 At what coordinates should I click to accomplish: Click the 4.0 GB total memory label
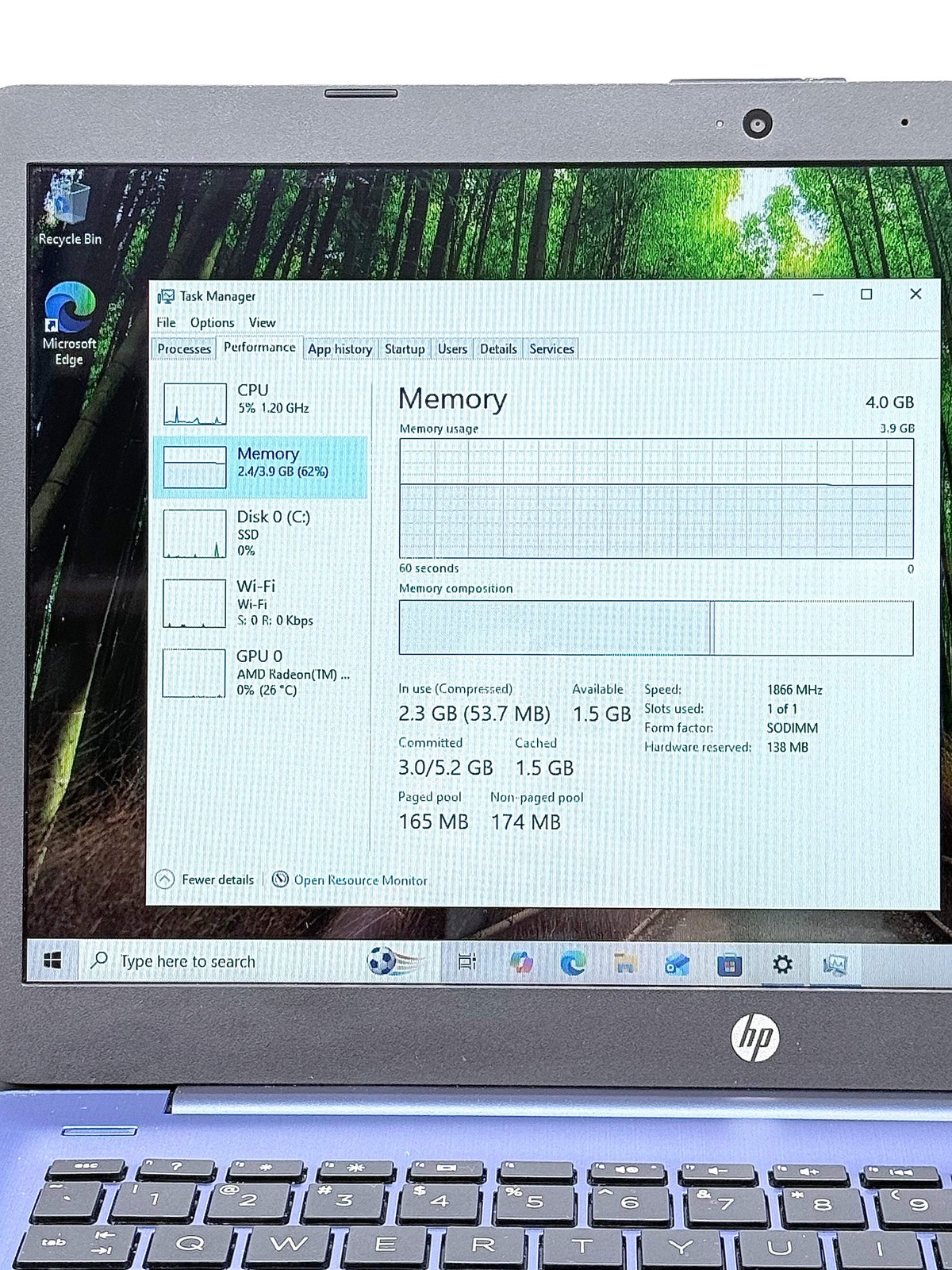[x=889, y=402]
